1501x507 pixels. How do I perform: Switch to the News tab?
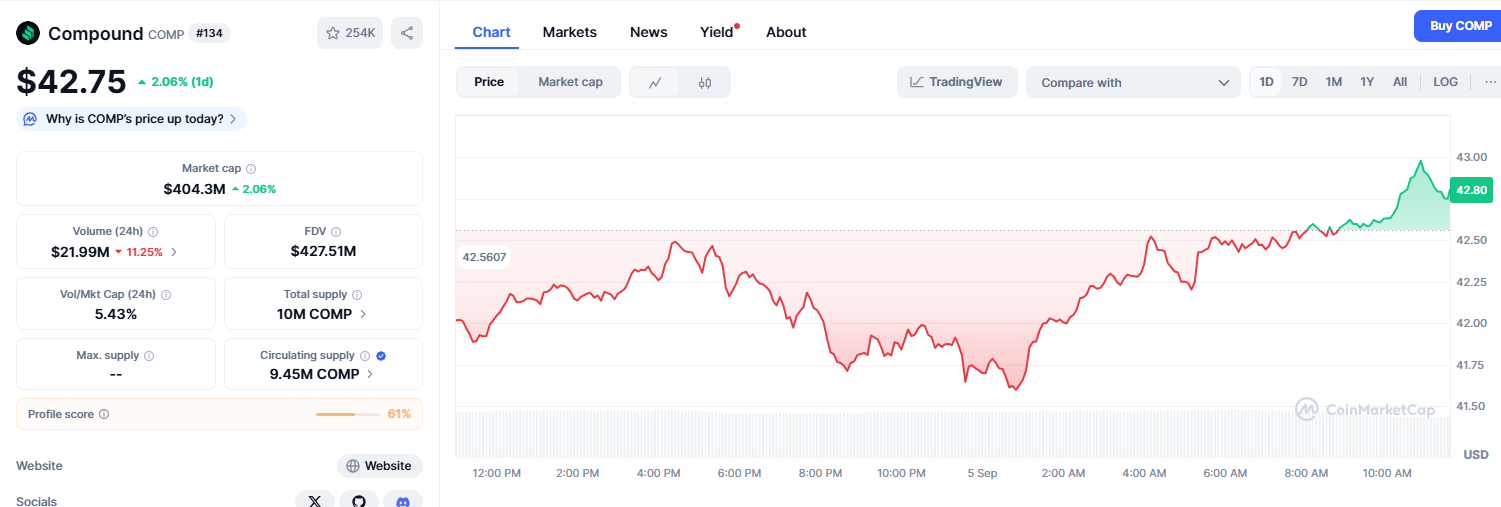(648, 32)
